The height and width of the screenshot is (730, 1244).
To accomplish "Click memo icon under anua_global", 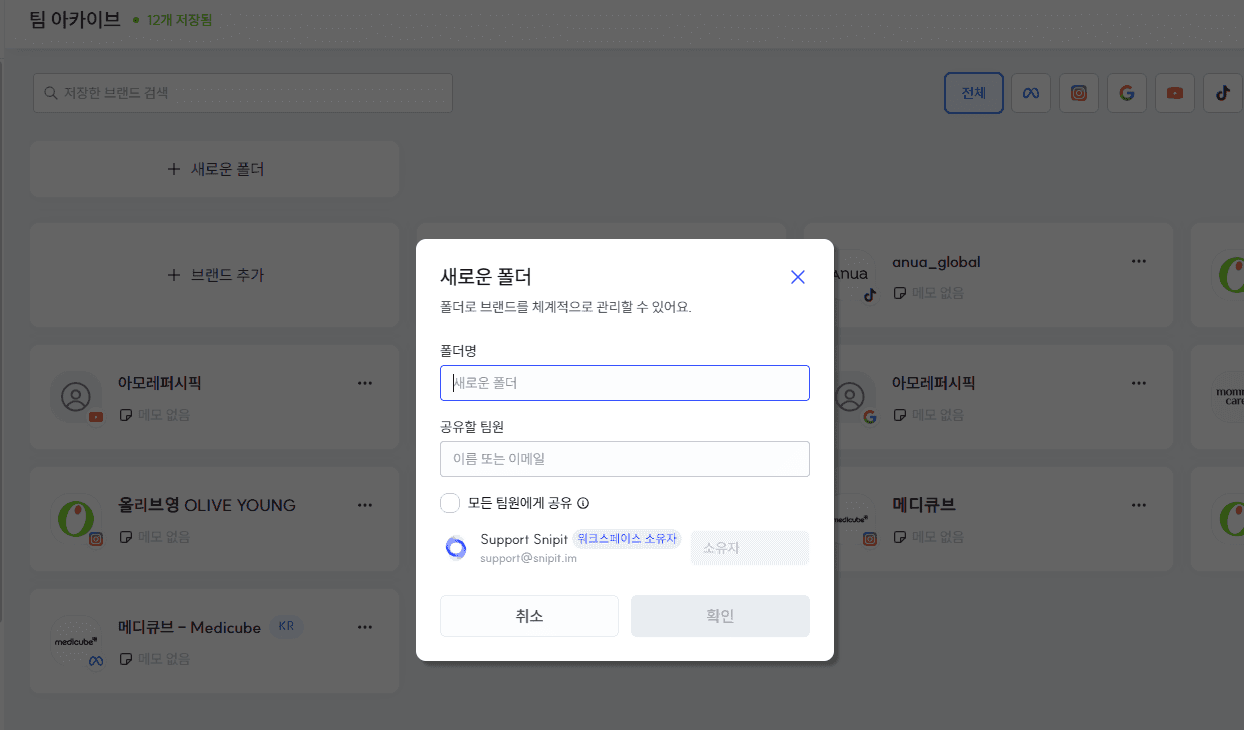I will [x=899, y=293].
